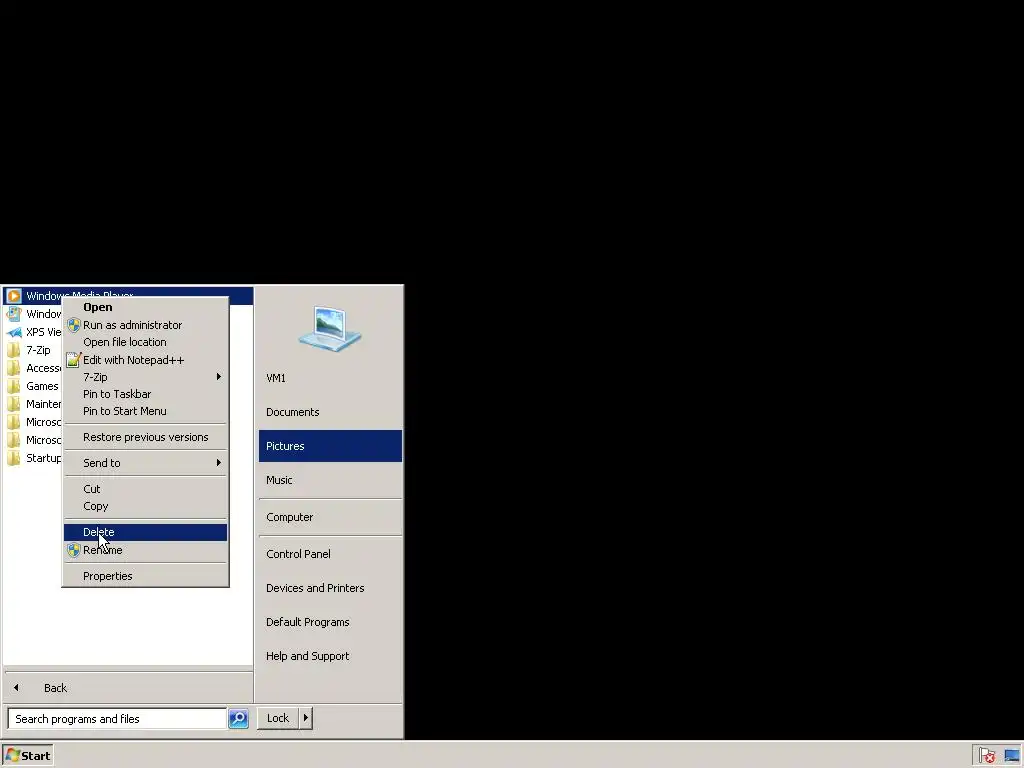
Task: Open the Music link
Action: pyautogui.click(x=330, y=480)
